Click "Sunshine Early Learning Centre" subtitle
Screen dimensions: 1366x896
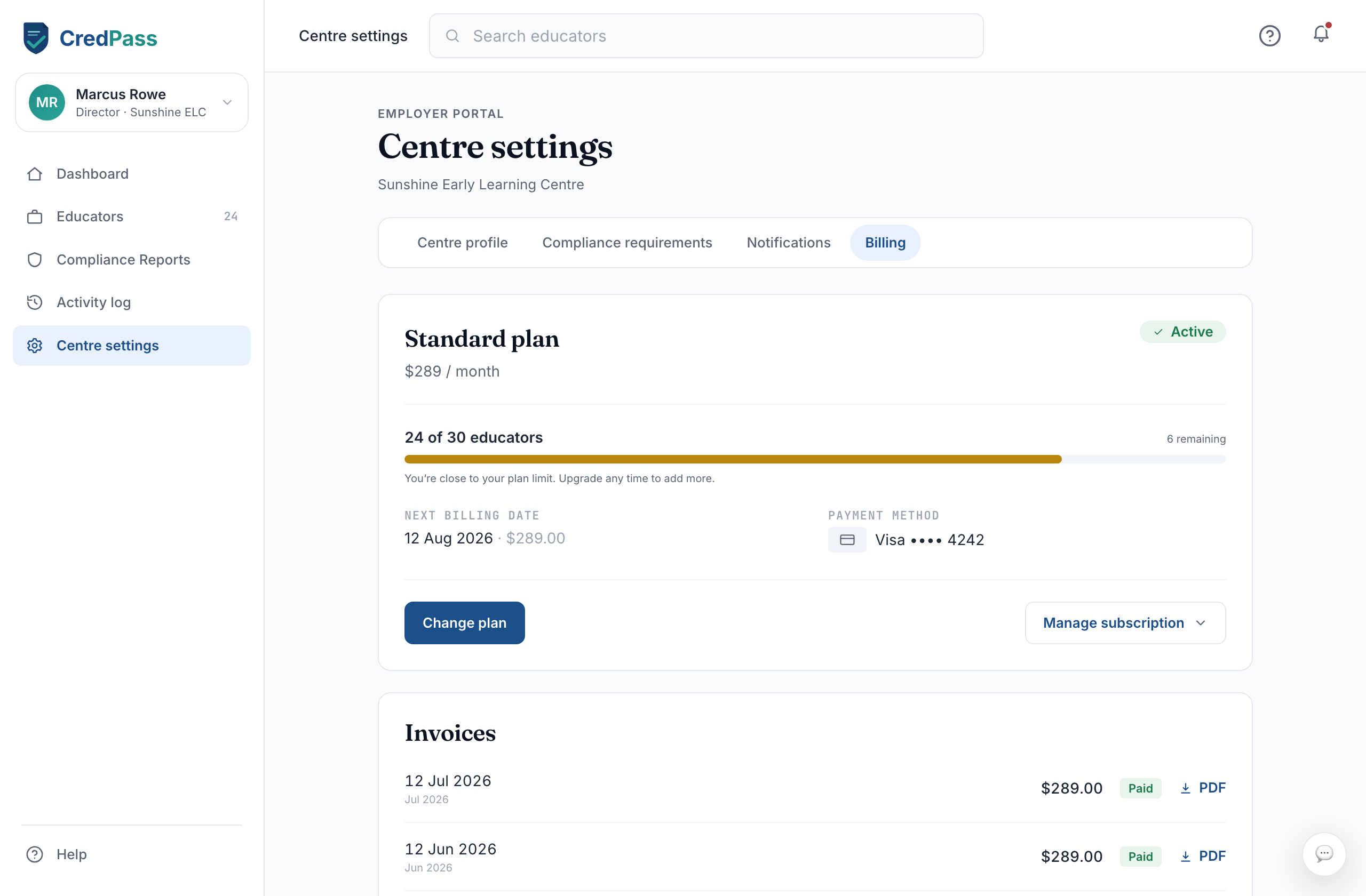pos(480,184)
